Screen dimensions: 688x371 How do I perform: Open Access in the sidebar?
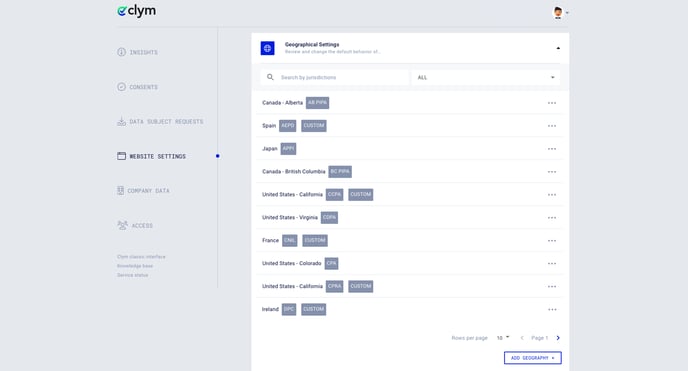tap(135, 225)
